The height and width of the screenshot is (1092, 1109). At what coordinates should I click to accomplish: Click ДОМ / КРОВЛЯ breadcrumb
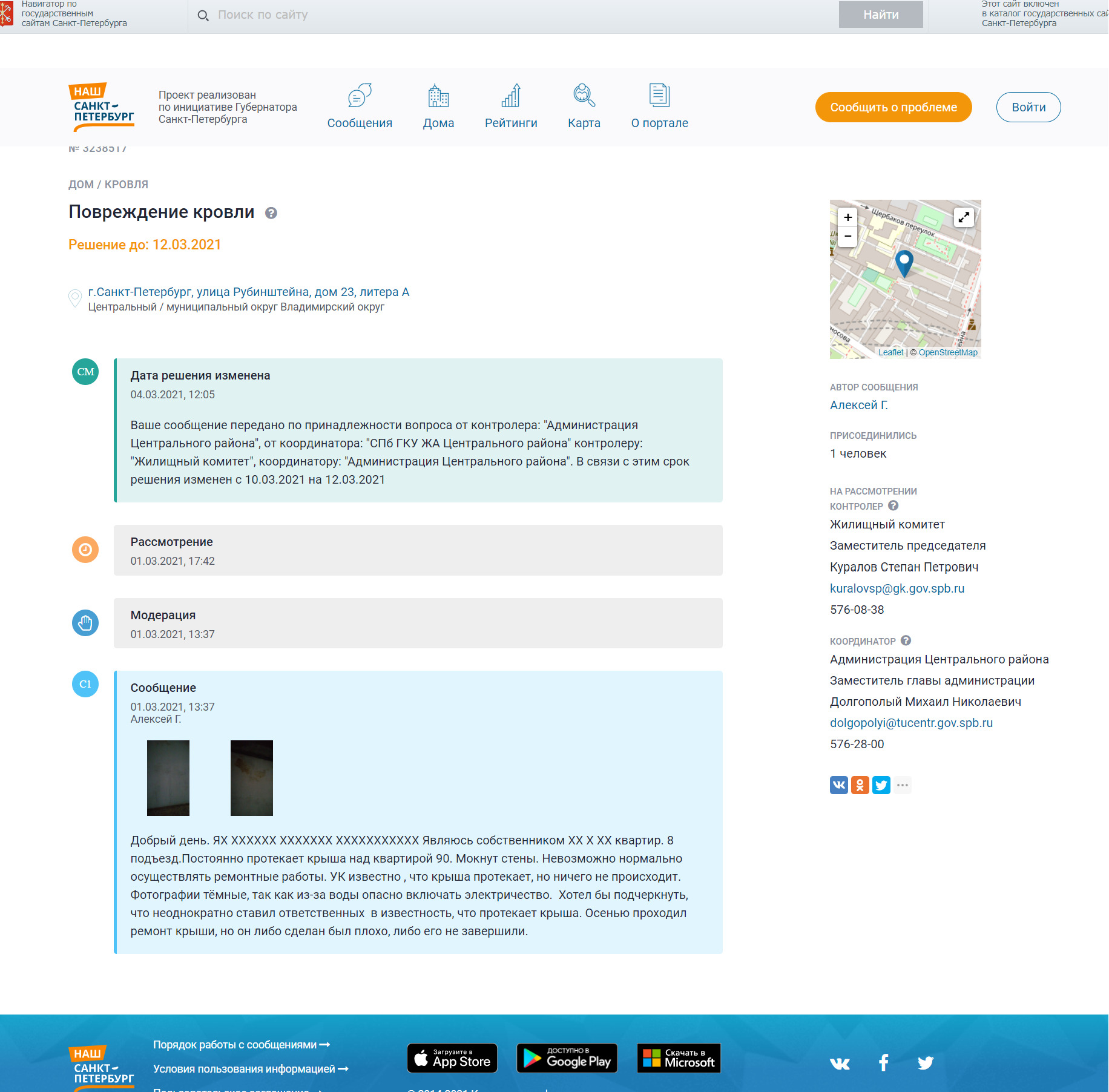click(108, 185)
